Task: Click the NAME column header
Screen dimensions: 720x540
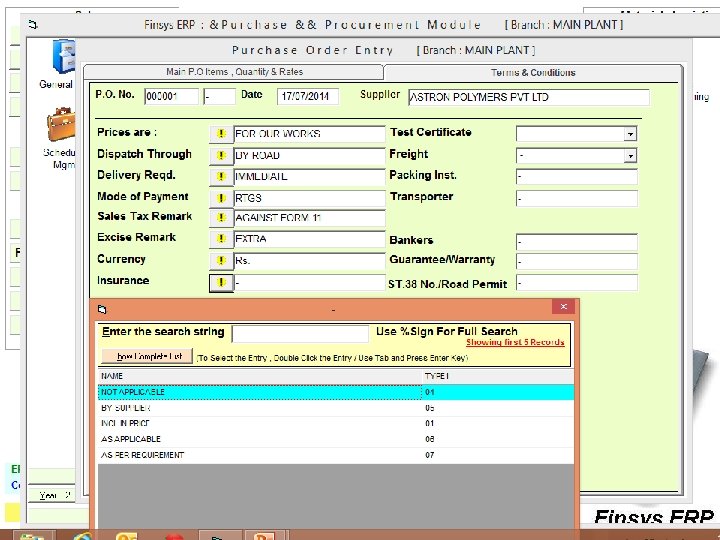Action: 259,376
